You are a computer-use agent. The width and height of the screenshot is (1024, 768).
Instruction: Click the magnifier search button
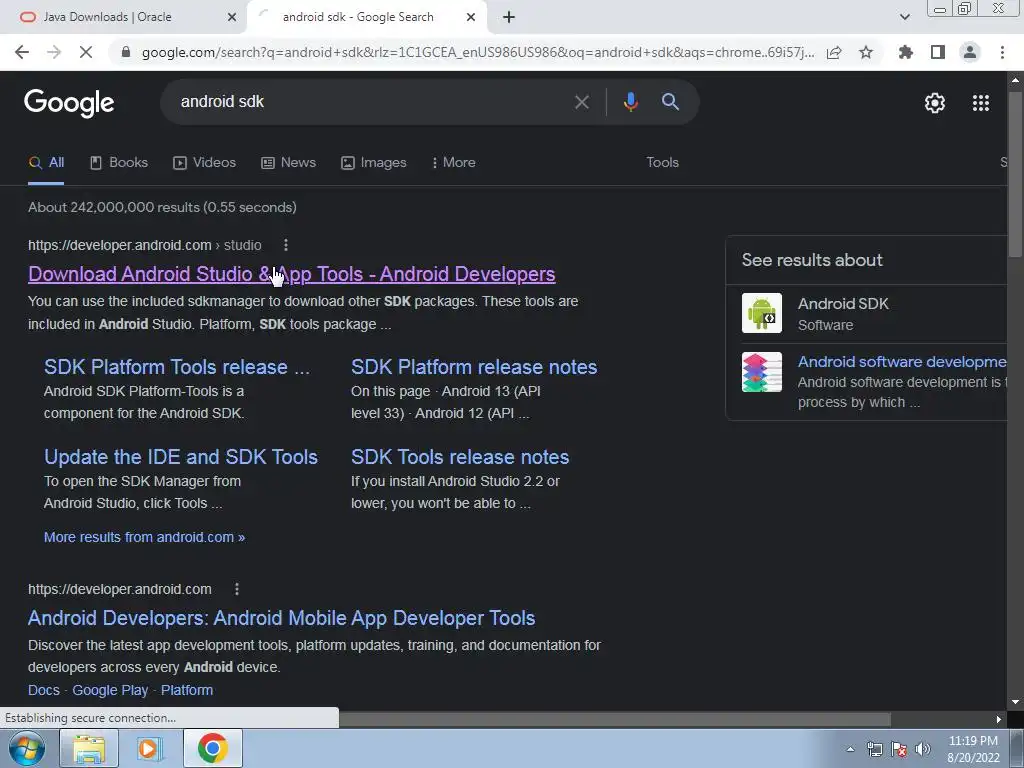click(670, 102)
